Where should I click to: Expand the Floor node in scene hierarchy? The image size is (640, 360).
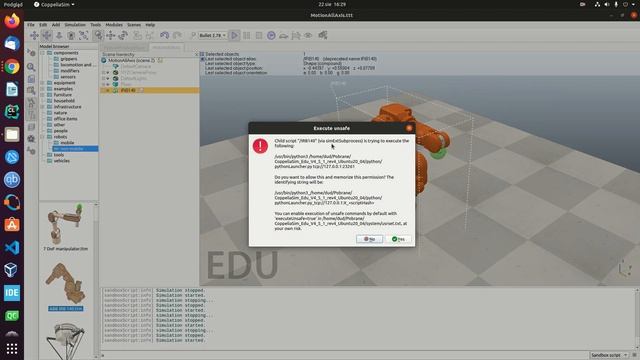point(108,84)
